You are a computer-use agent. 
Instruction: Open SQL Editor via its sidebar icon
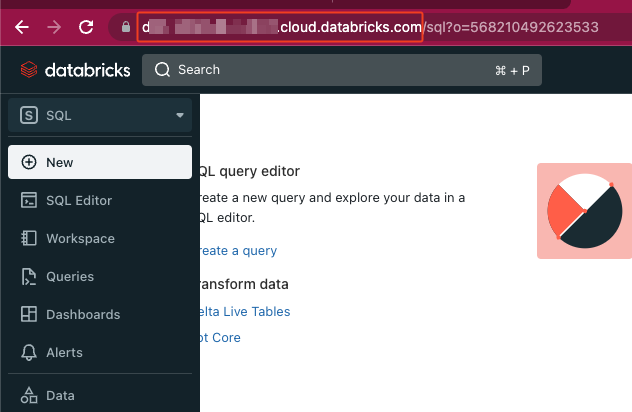point(28,200)
